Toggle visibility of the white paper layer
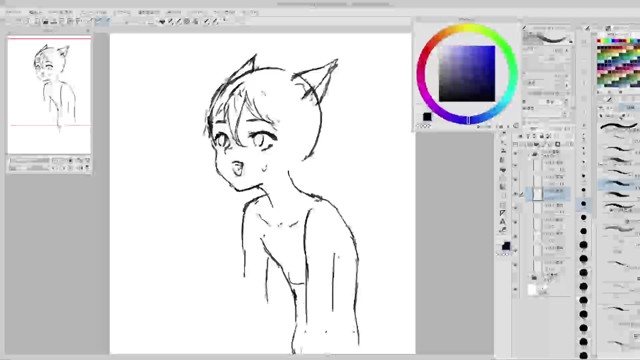Viewport: 640px width, 360px height. click(x=516, y=289)
